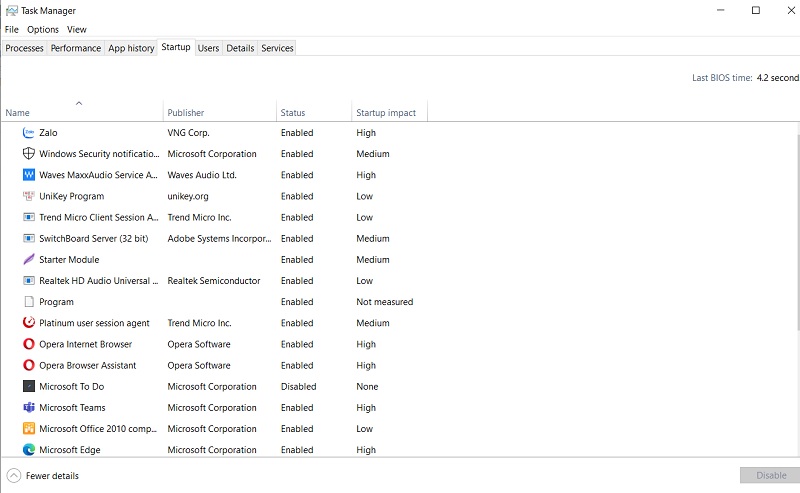The image size is (800, 493).
Task: Click the Disabled status of Microsoft To Do
Action: pyautogui.click(x=298, y=386)
